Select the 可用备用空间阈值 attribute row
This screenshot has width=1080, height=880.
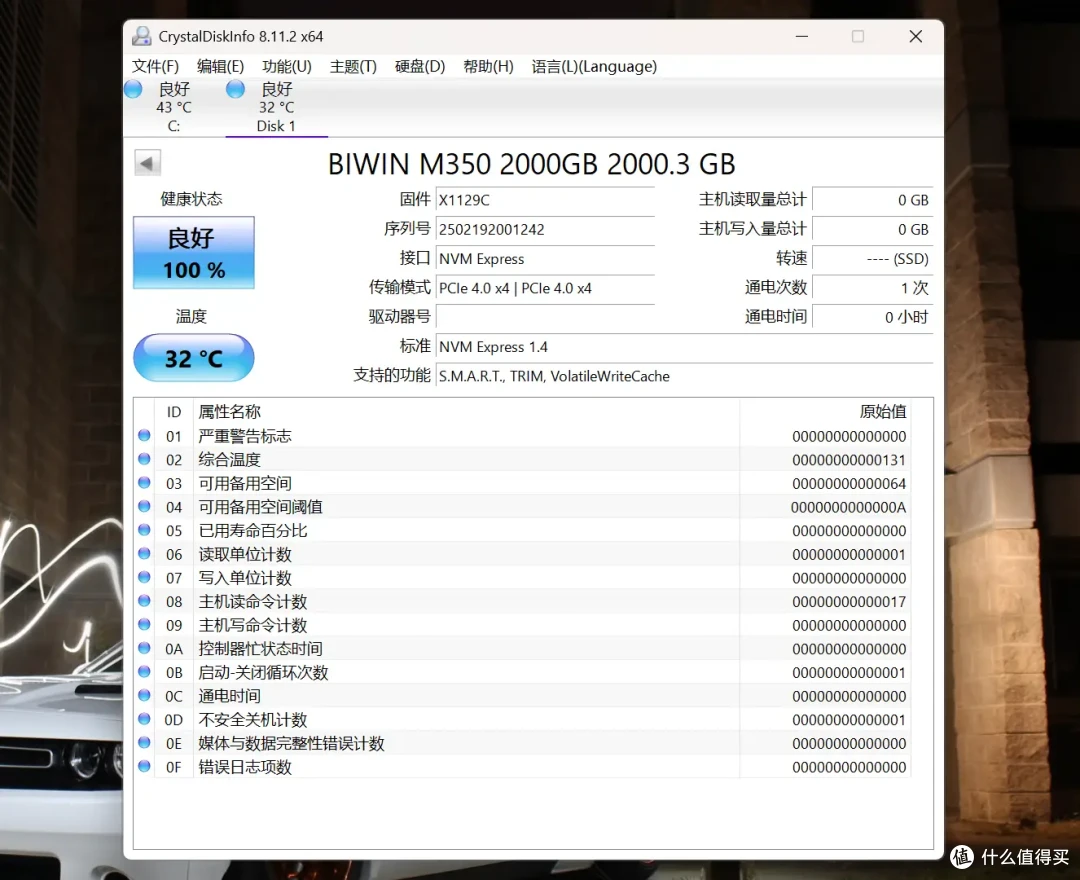523,507
